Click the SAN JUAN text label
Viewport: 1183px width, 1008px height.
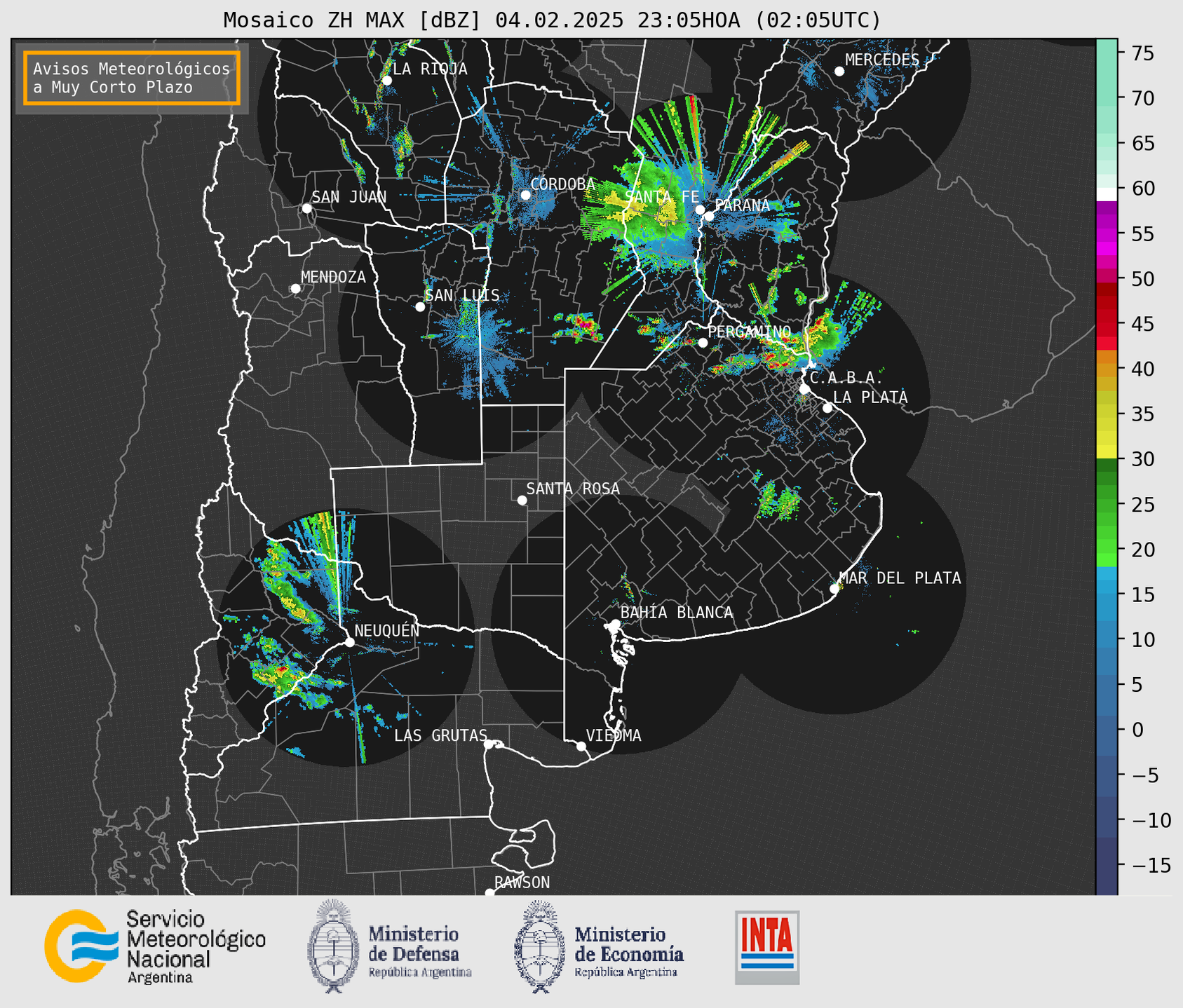click(349, 197)
